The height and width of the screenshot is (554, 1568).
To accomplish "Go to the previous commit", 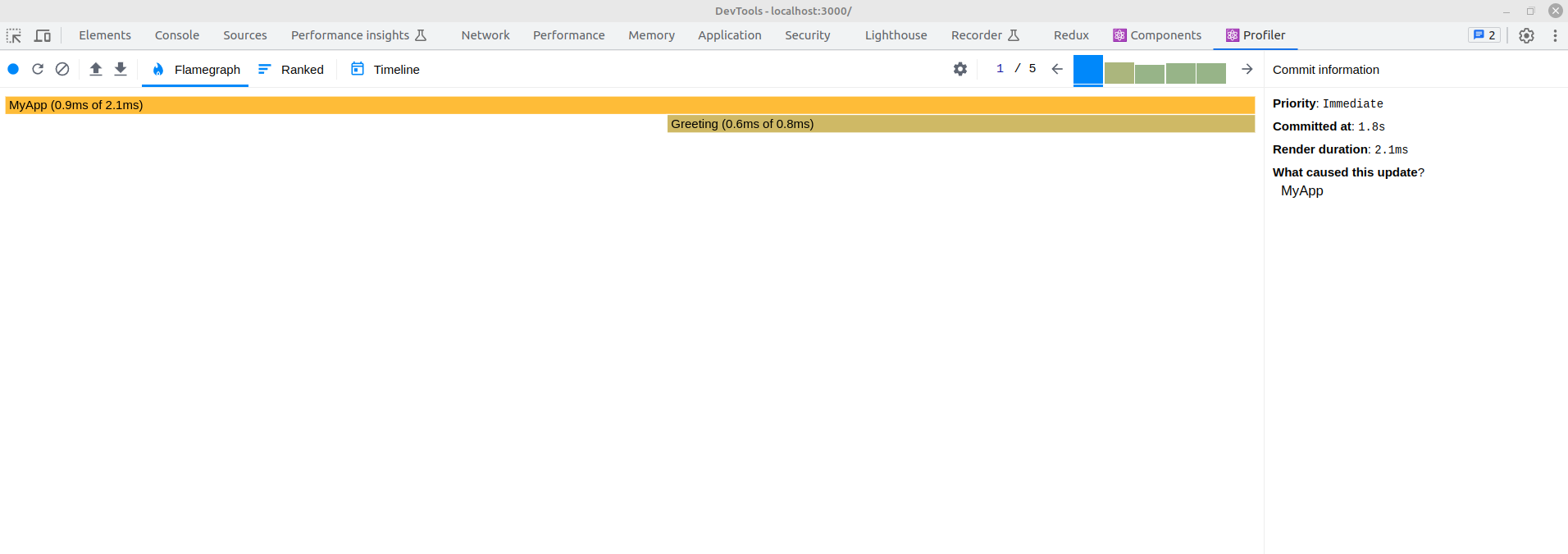I will 1057,69.
